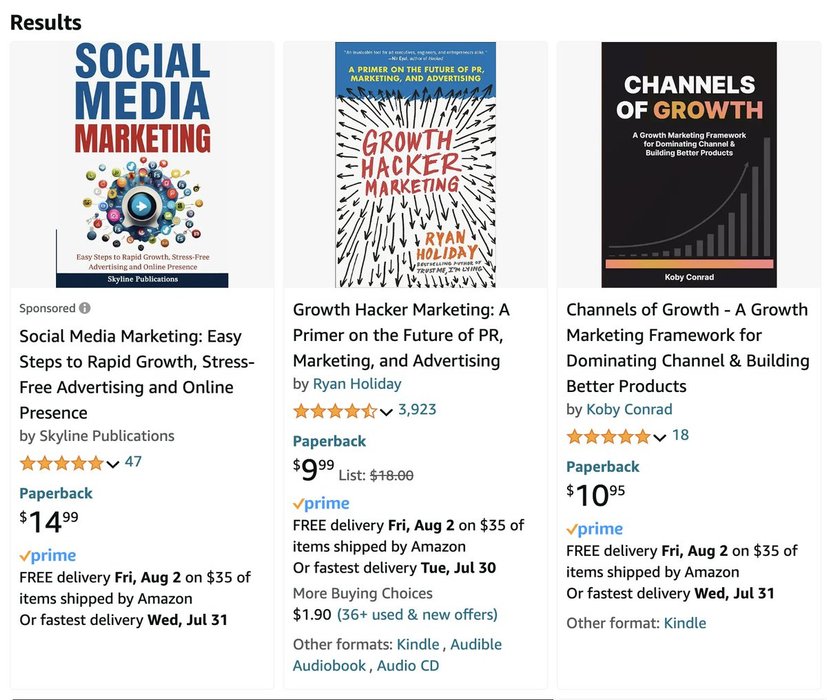Click Prime logo under $10.95 price
Screen dimensions: 827x700
tap(594, 530)
